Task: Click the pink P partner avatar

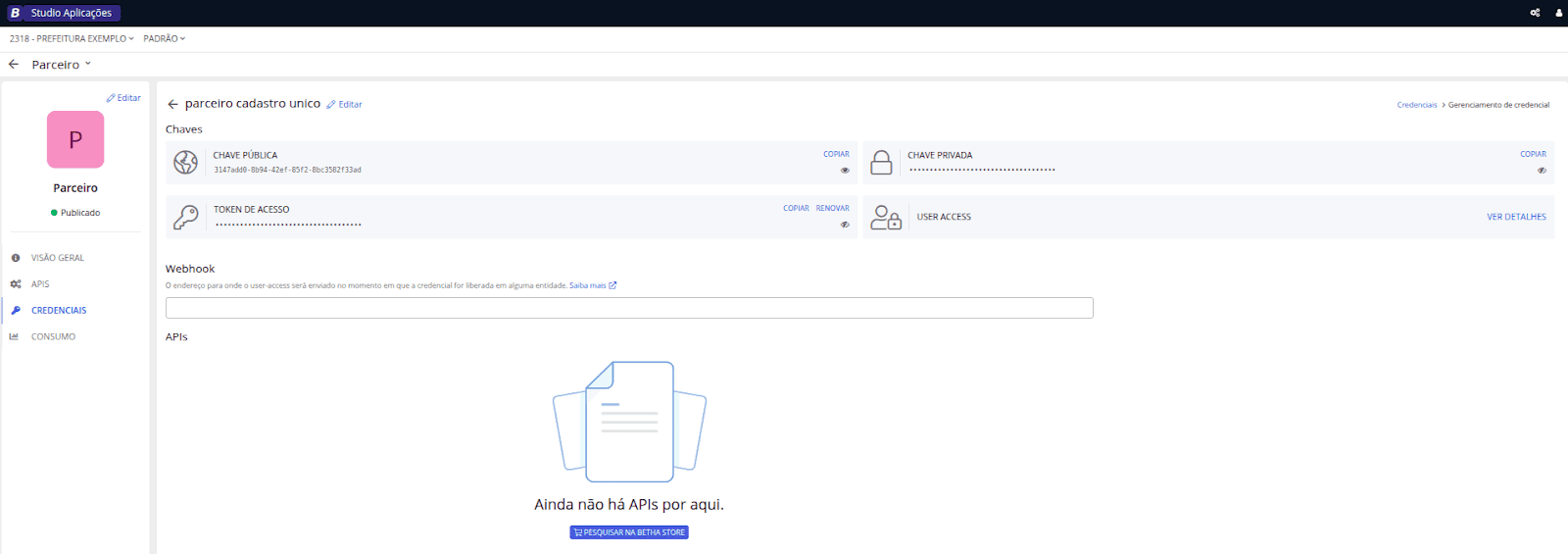Action: pyautogui.click(x=75, y=139)
